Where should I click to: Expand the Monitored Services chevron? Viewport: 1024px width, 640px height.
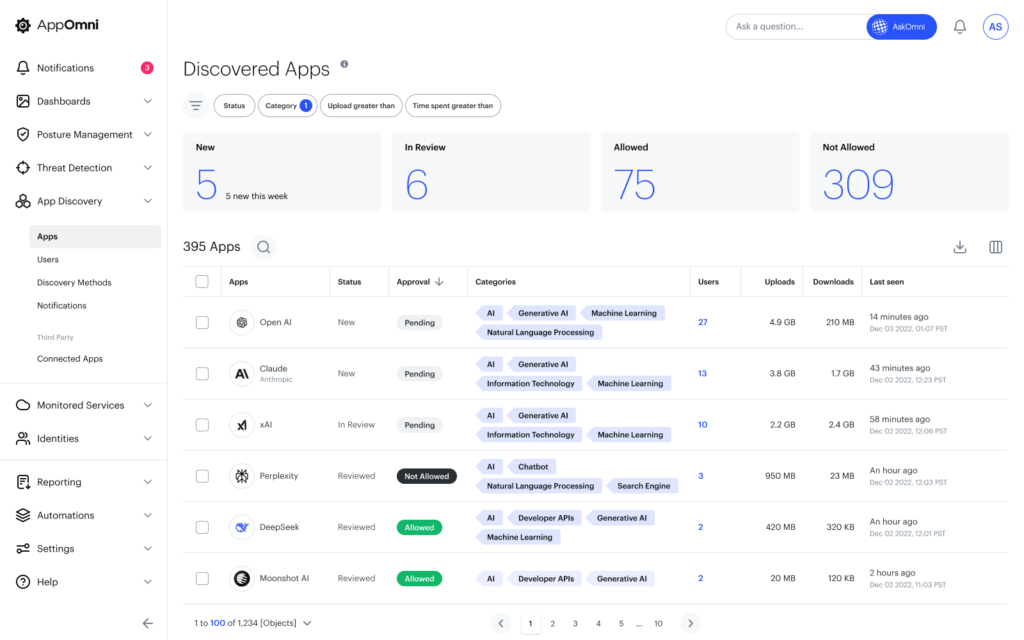click(148, 405)
